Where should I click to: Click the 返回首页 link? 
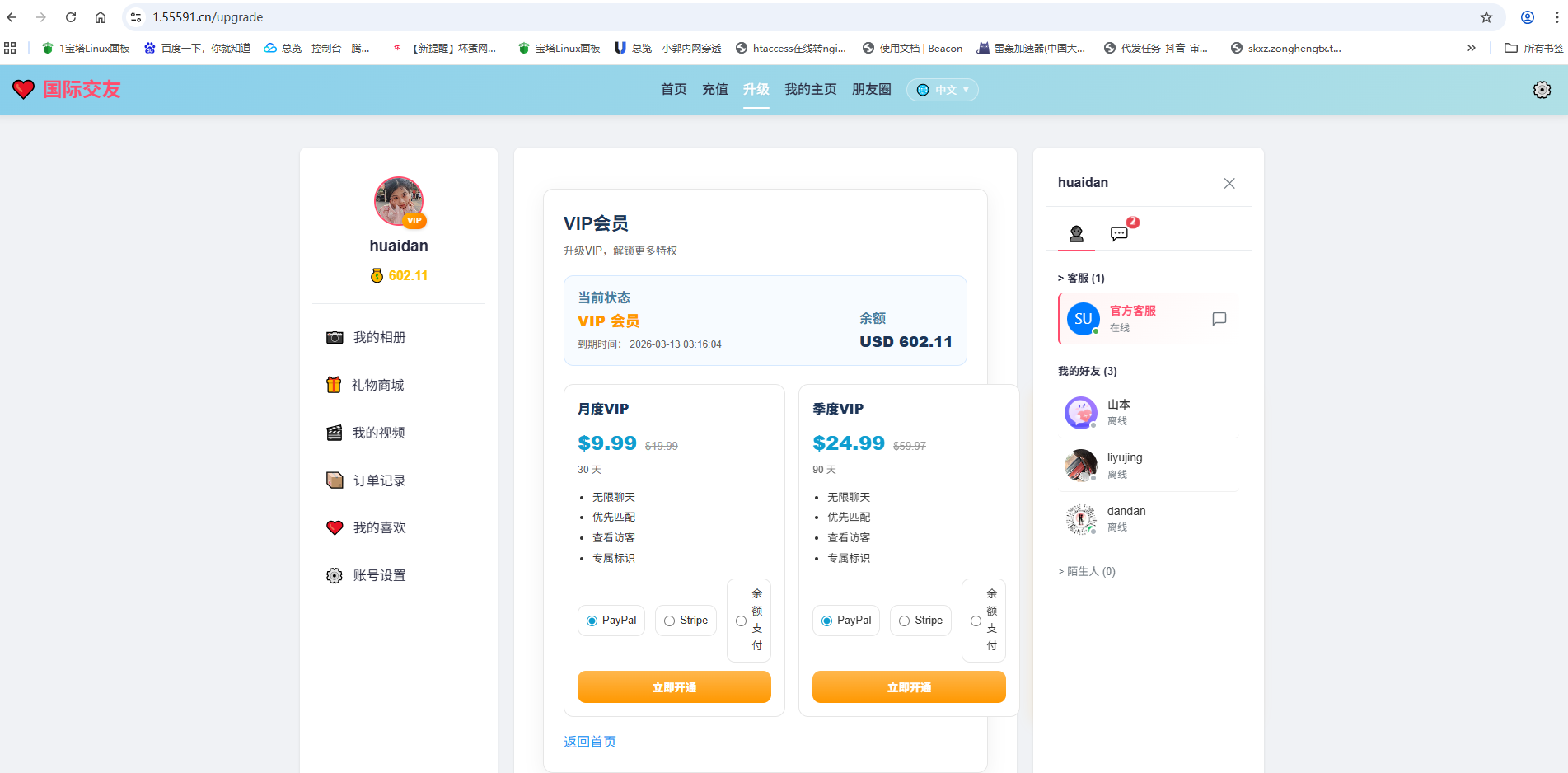pyautogui.click(x=589, y=742)
